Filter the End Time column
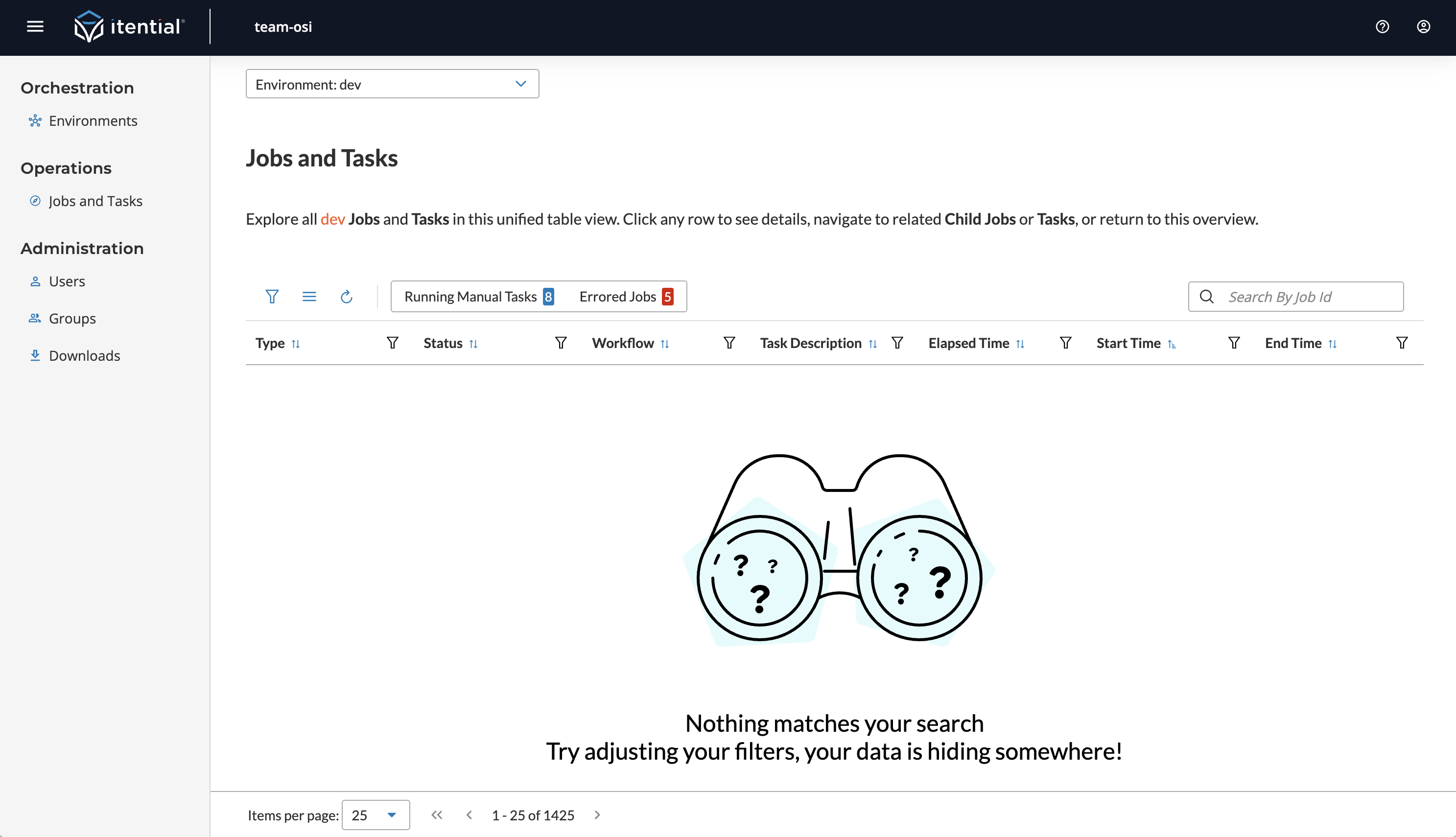The height and width of the screenshot is (837, 1456). [x=1401, y=343]
